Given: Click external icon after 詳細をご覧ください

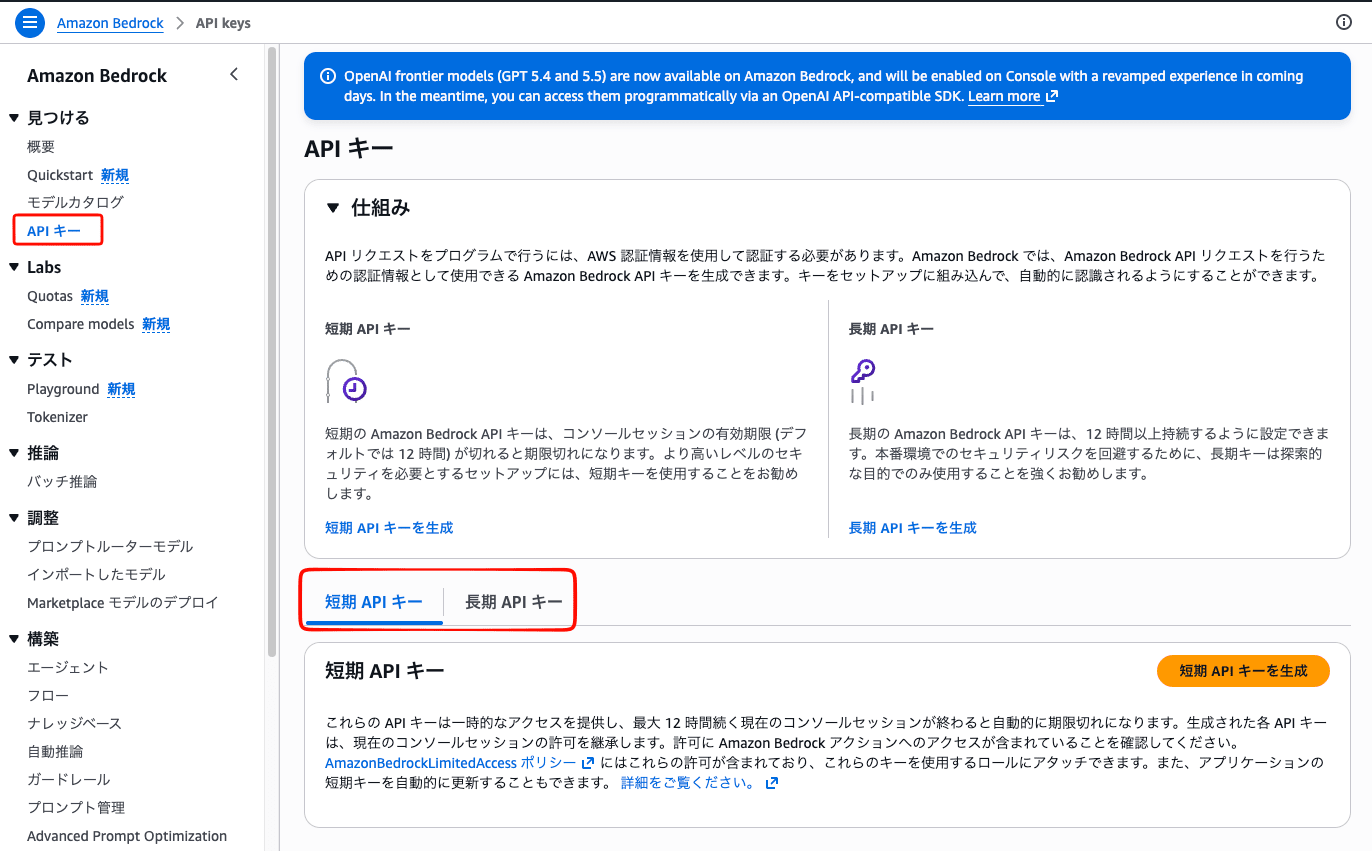Looking at the screenshot, I should tap(771, 783).
